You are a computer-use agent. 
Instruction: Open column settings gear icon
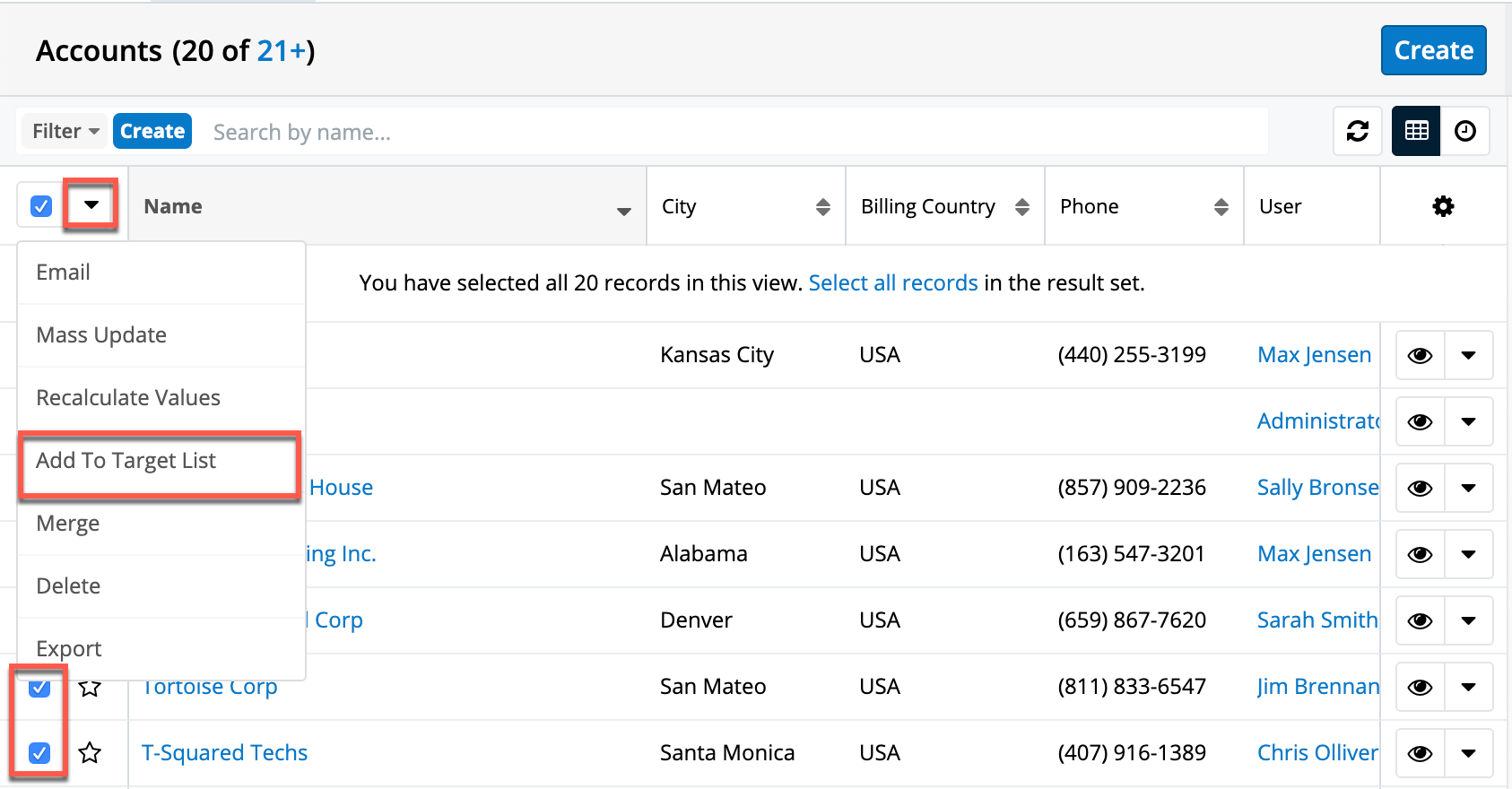click(1443, 206)
